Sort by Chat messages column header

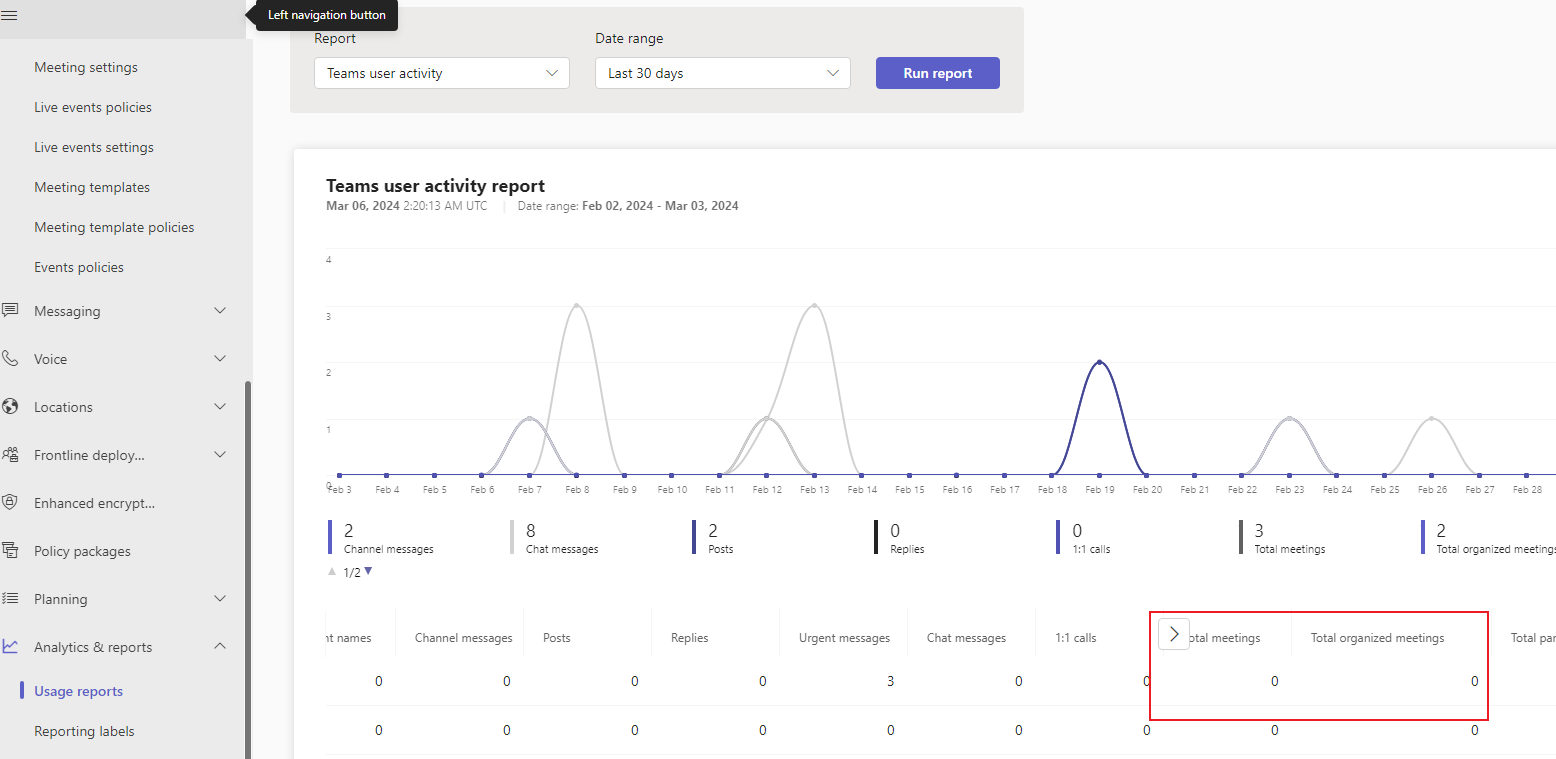point(966,638)
